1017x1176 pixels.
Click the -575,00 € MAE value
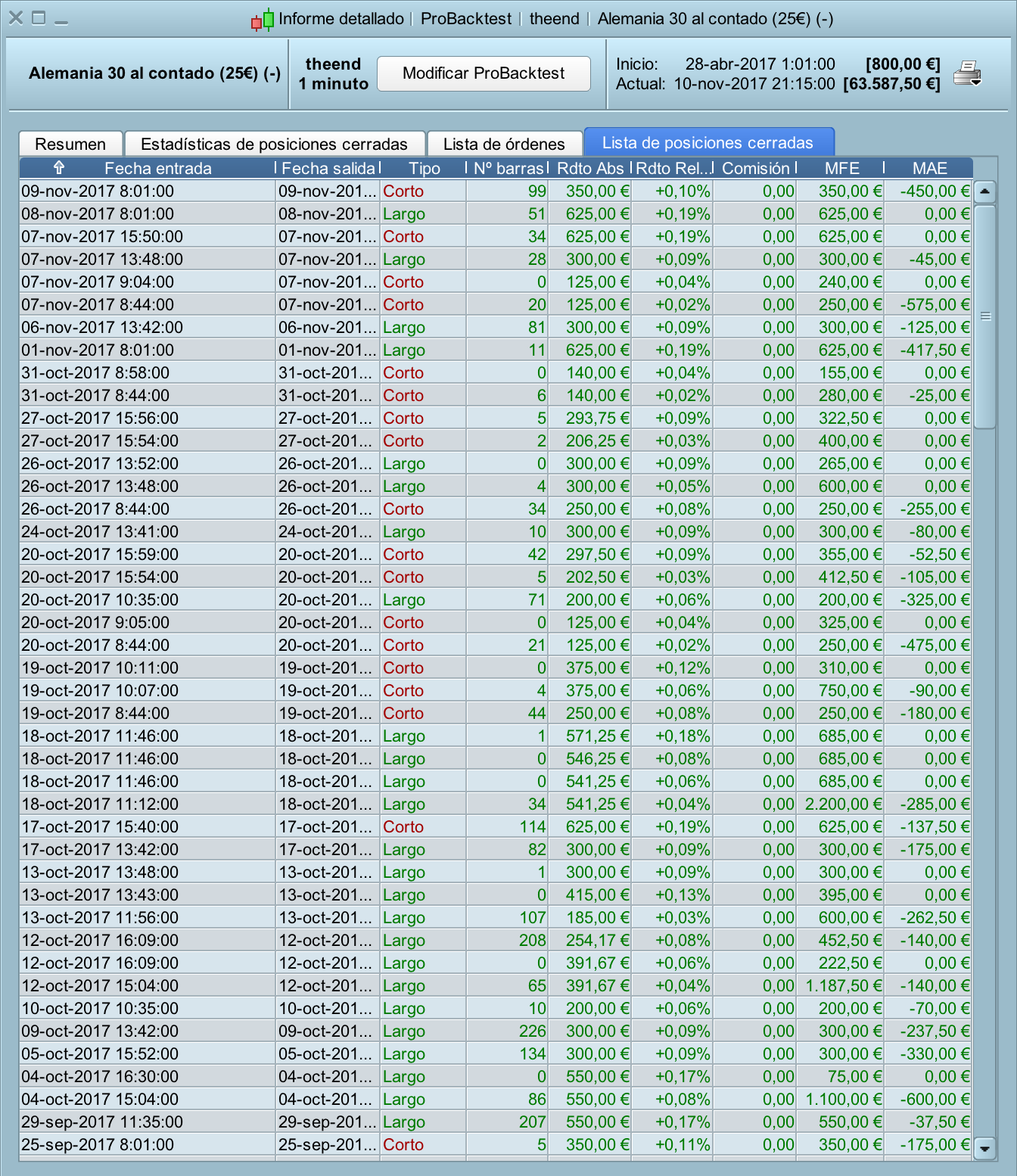click(935, 305)
